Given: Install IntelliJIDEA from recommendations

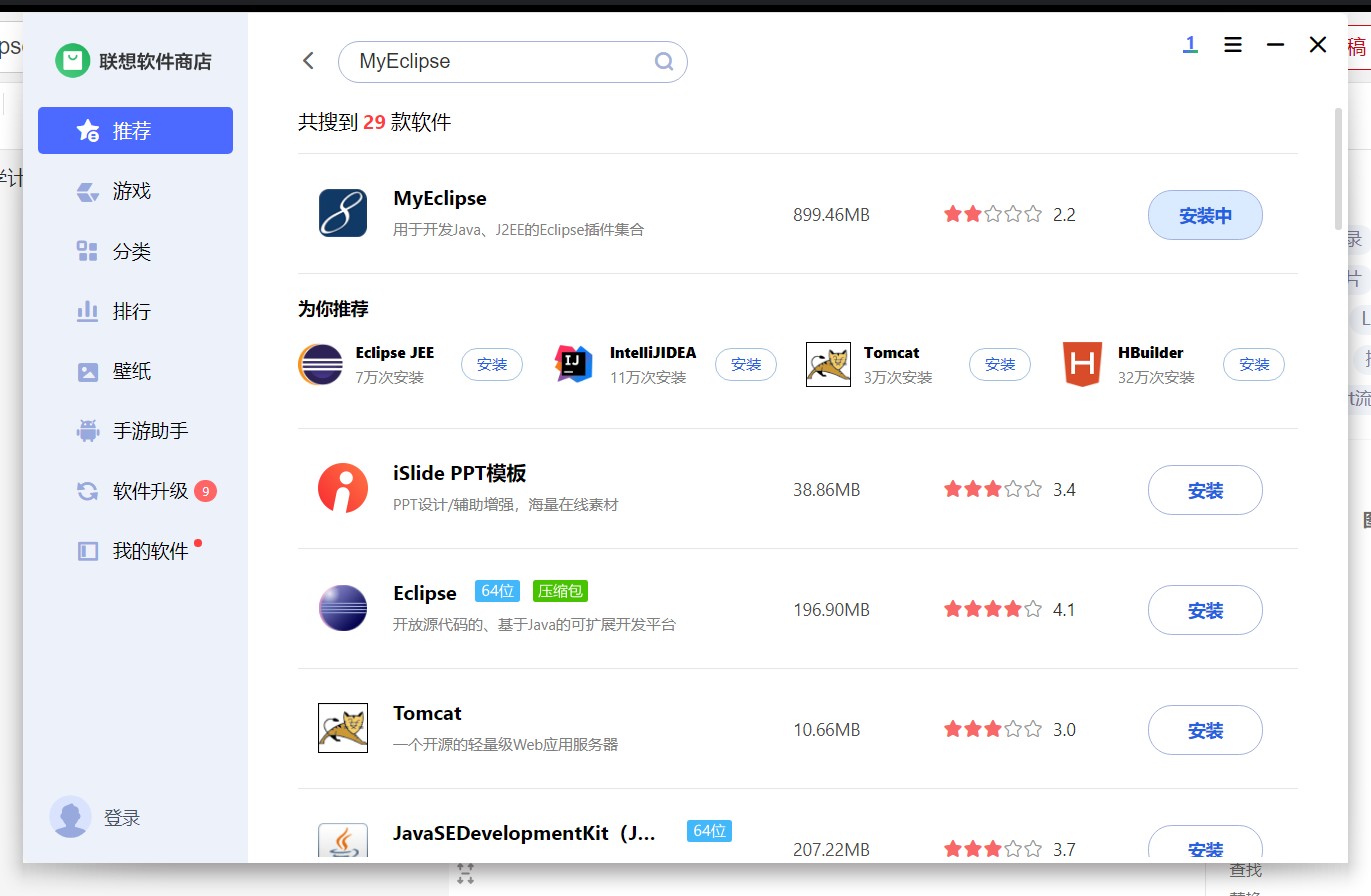Looking at the screenshot, I should [746, 365].
